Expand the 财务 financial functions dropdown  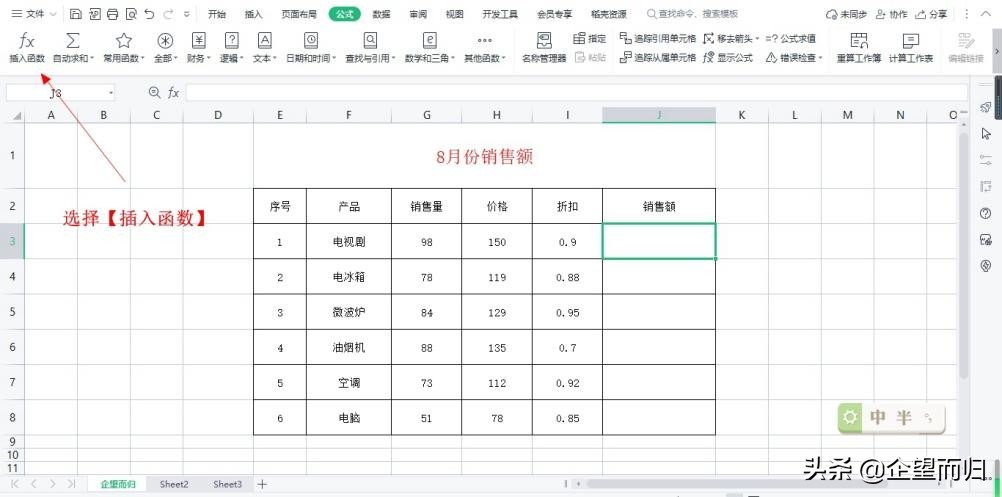pyautogui.click(x=198, y=47)
